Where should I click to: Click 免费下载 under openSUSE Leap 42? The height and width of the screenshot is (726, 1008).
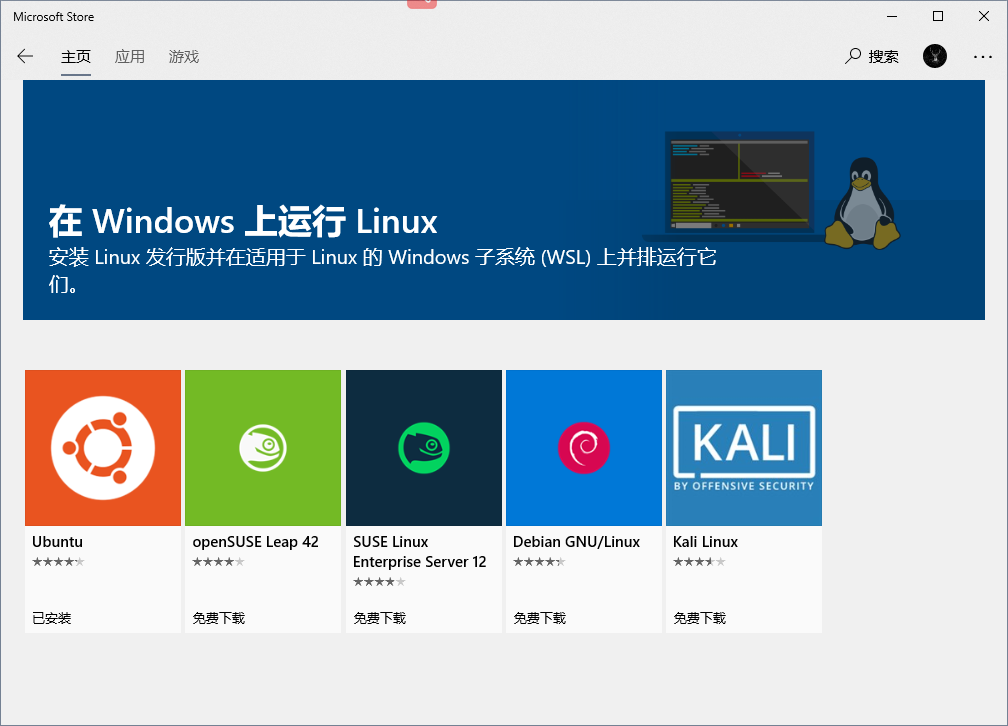coord(219,618)
